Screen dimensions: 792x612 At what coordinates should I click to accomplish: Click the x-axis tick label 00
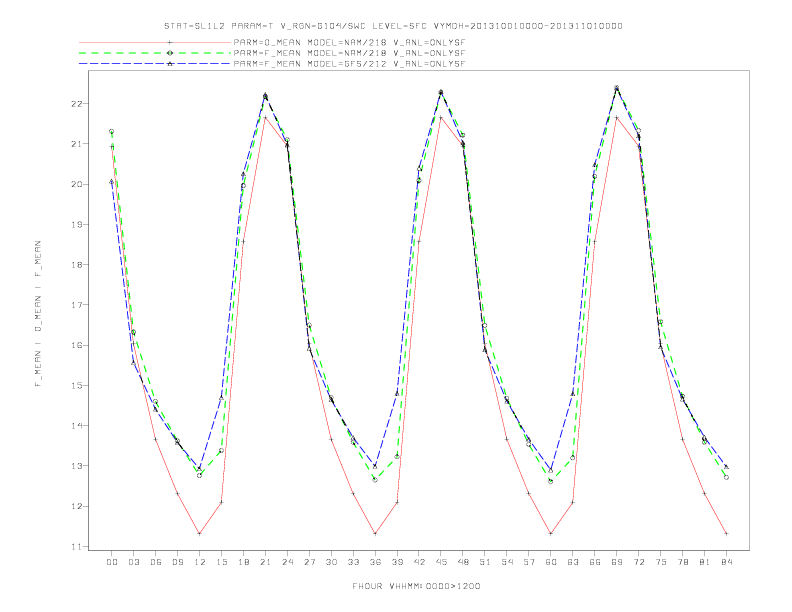(112, 562)
